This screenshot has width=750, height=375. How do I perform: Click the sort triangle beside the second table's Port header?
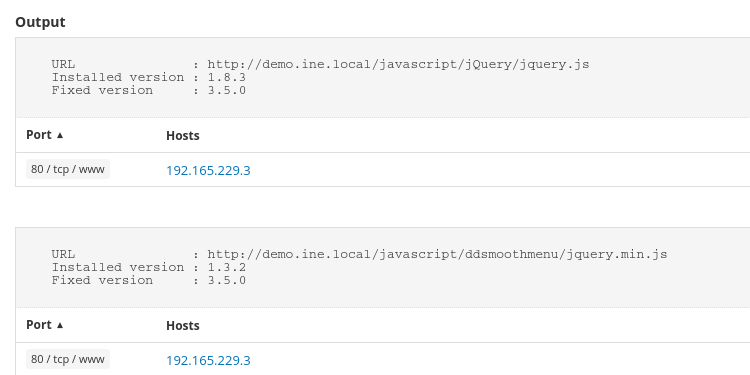pyautogui.click(x=60, y=325)
